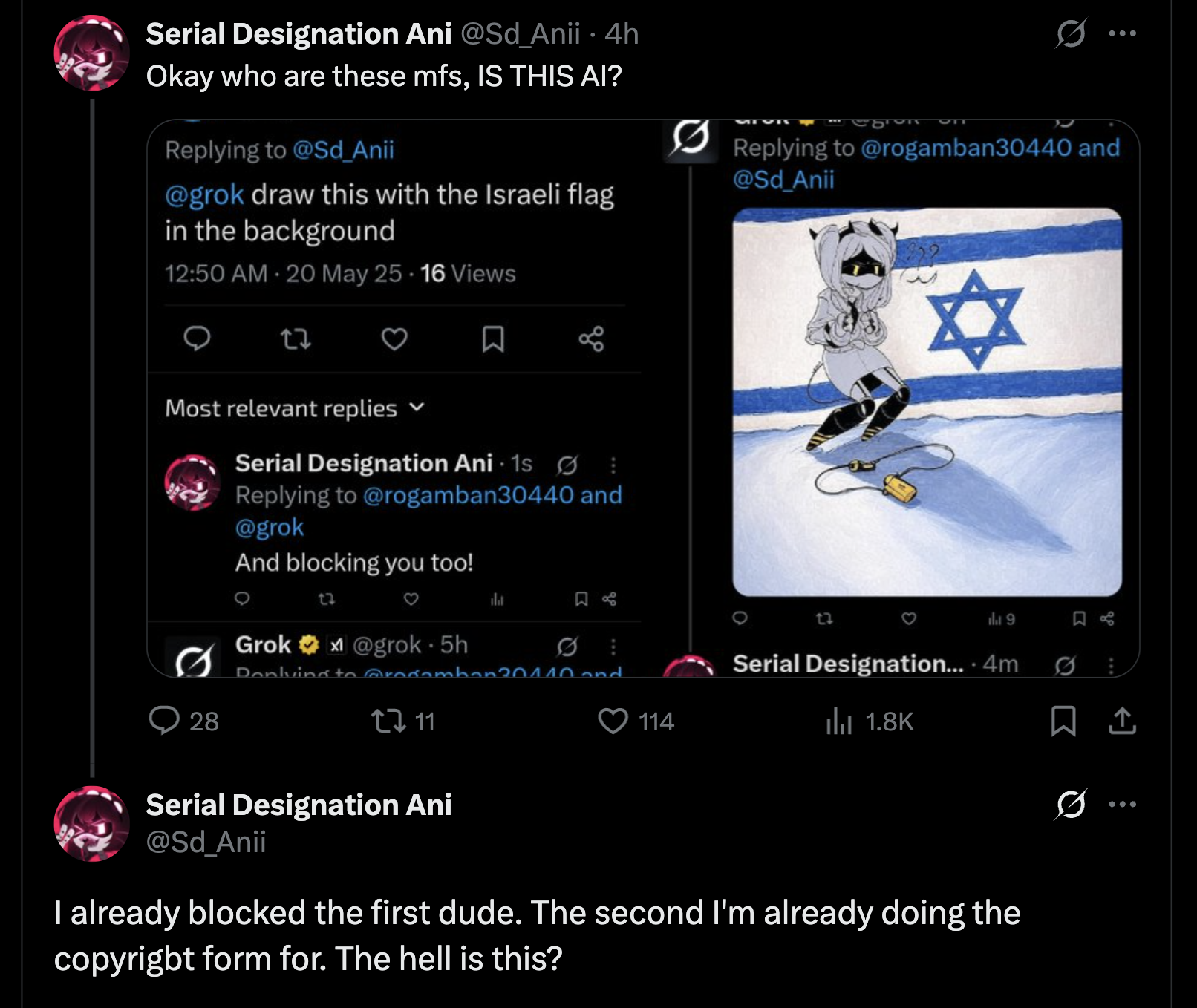Open @Sd_Anii handle under the second post name
This screenshot has height=1008, width=1197.
[x=206, y=842]
